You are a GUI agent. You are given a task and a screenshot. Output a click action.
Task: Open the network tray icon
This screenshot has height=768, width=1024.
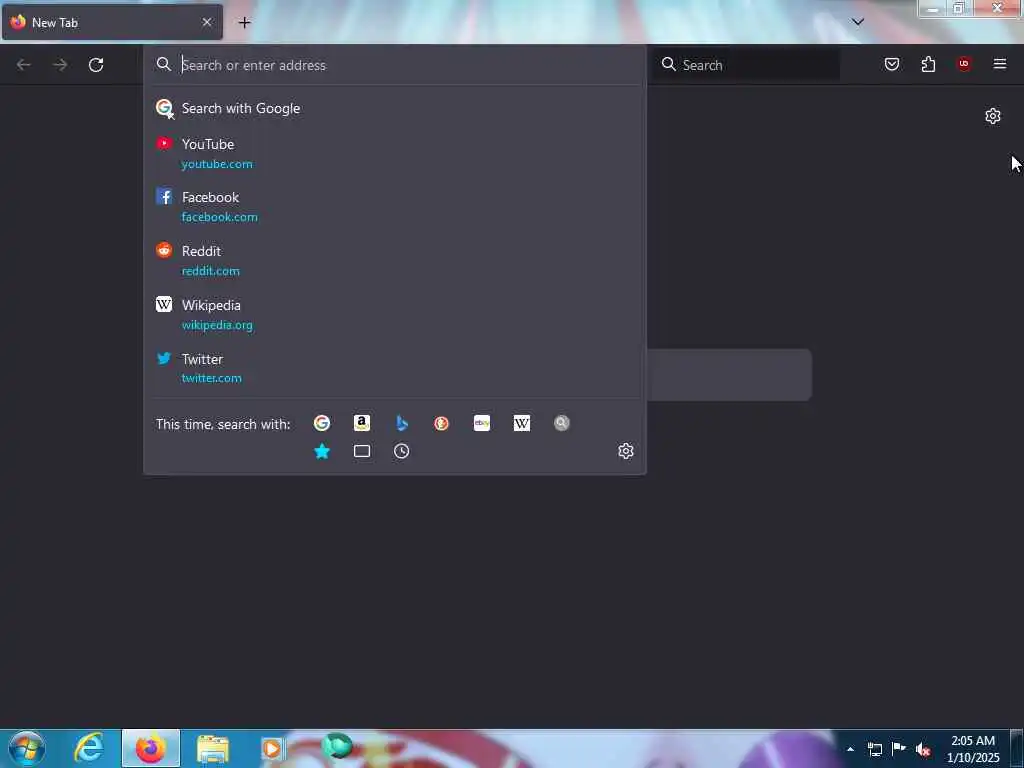pos(874,749)
